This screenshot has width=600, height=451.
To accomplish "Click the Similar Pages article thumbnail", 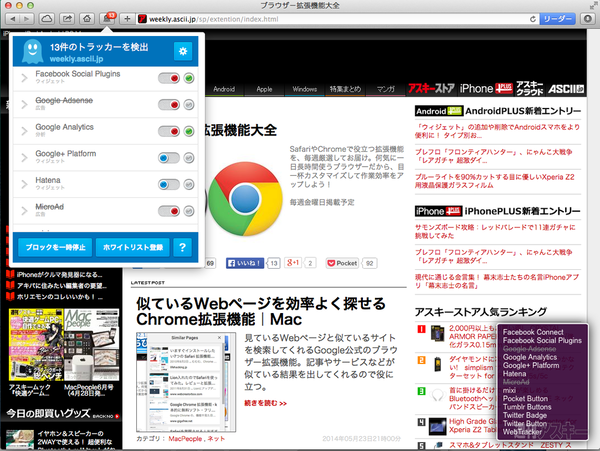I will tap(186, 382).
